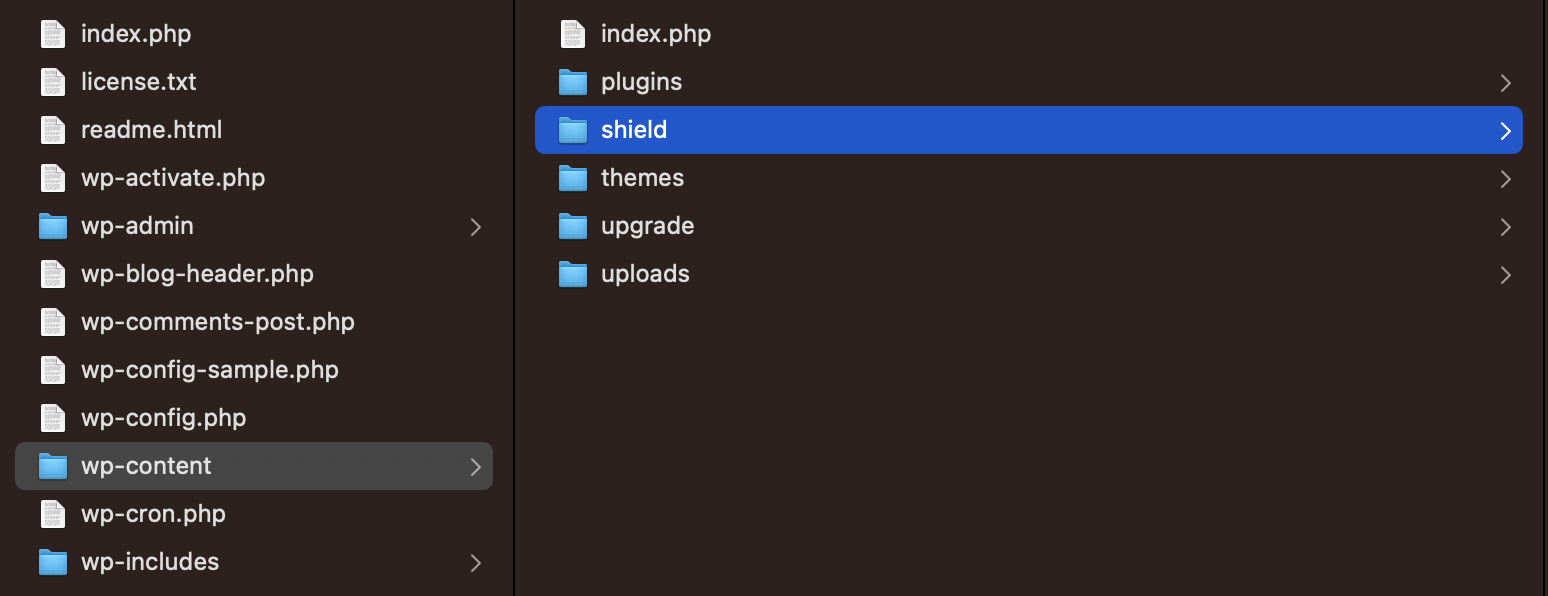1548x596 pixels.
Task: Click the license.txt file icon
Action: pyautogui.click(x=52, y=82)
